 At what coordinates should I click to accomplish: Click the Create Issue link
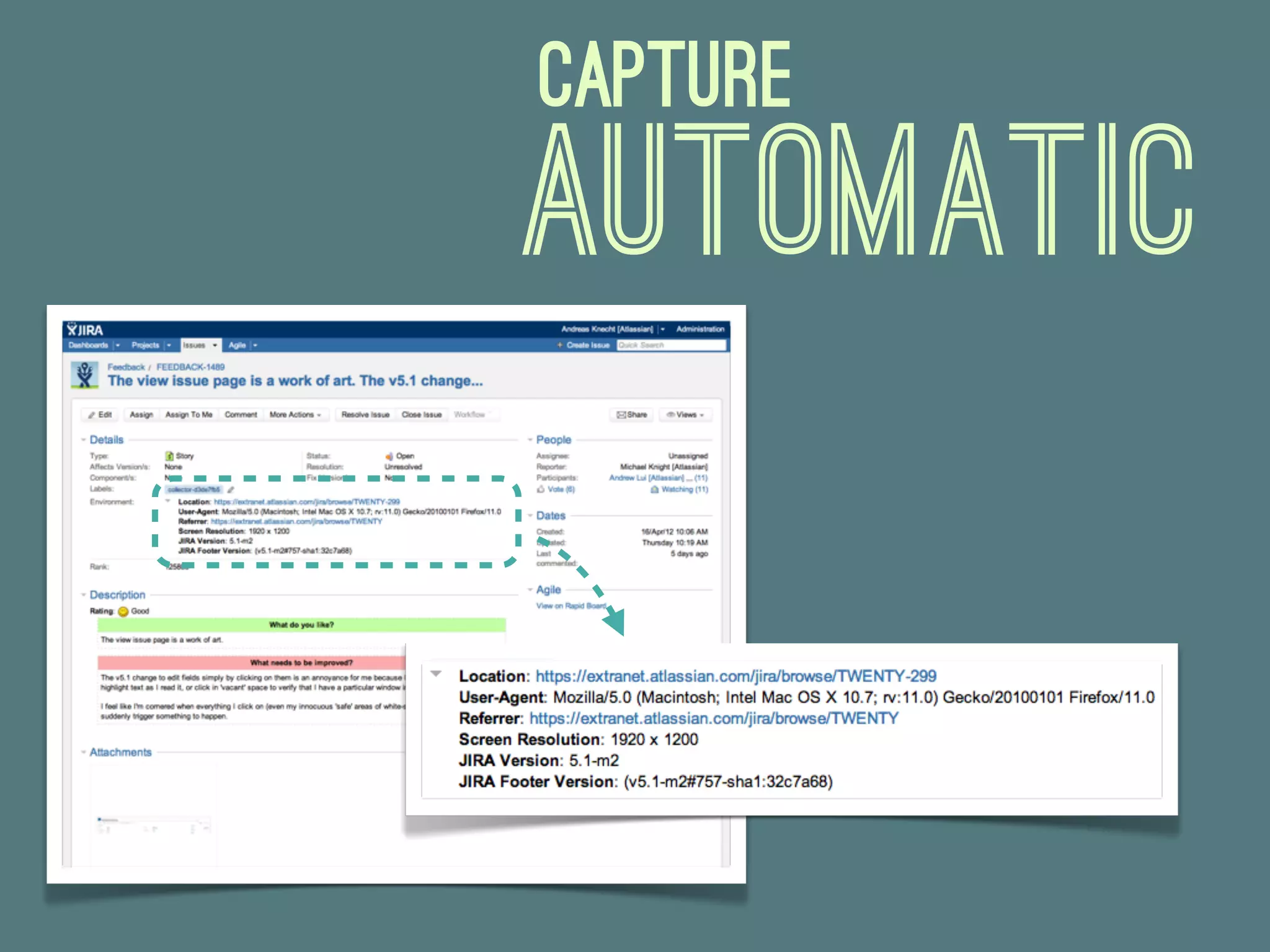click(x=588, y=345)
